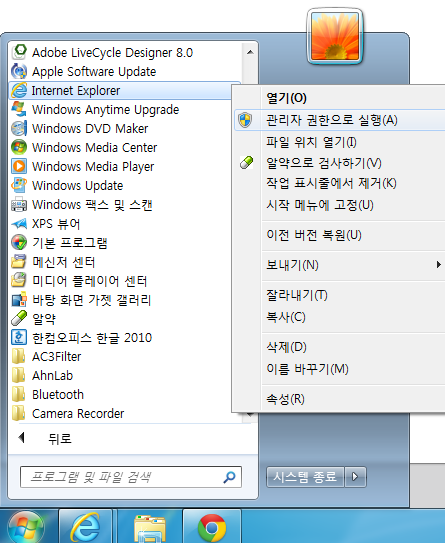This screenshot has height=543, width=447.
Task: Click the magnifier icon in the search box
Action: tap(229, 477)
